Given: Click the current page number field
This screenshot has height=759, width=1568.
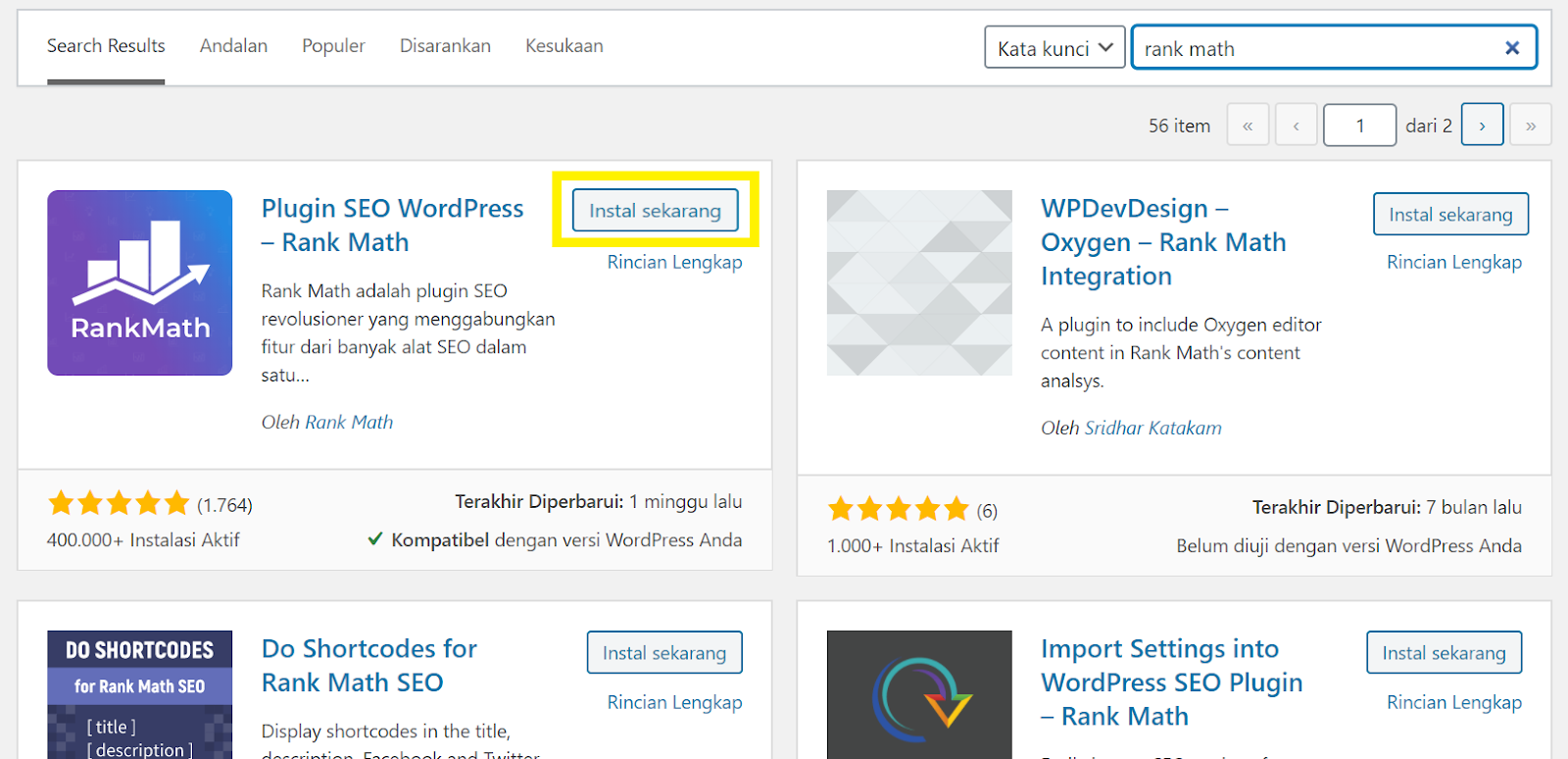Looking at the screenshot, I should pyautogui.click(x=1359, y=126).
